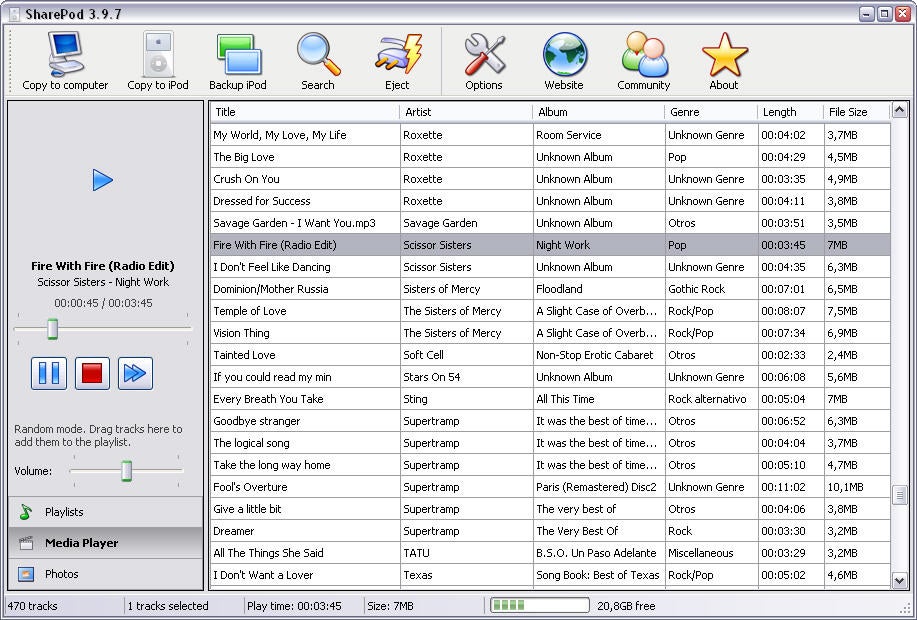This screenshot has height=620, width=917.
Task: Click the Volume slider handle
Action: [126, 470]
